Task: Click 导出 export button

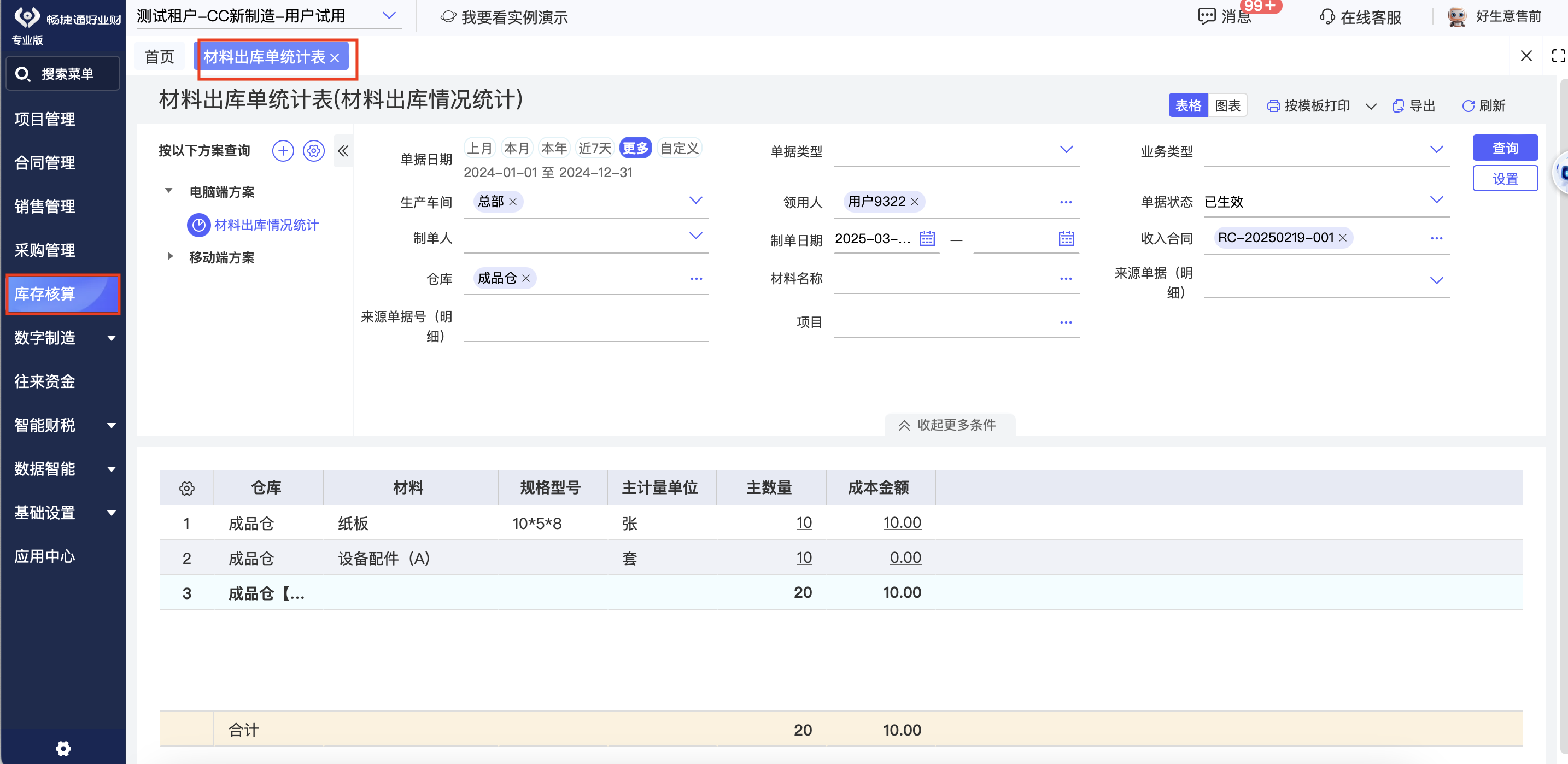Action: coord(1414,107)
